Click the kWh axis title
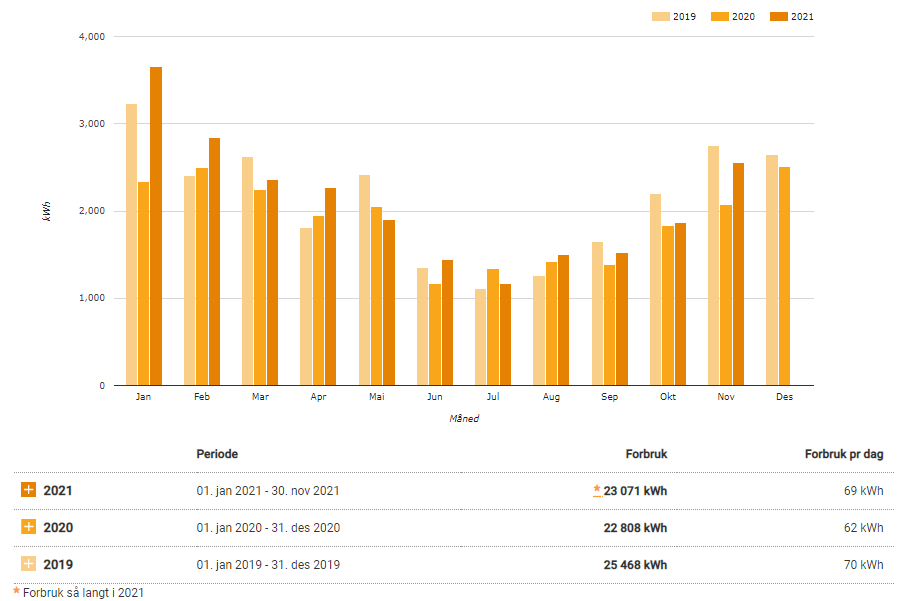 tap(46, 211)
